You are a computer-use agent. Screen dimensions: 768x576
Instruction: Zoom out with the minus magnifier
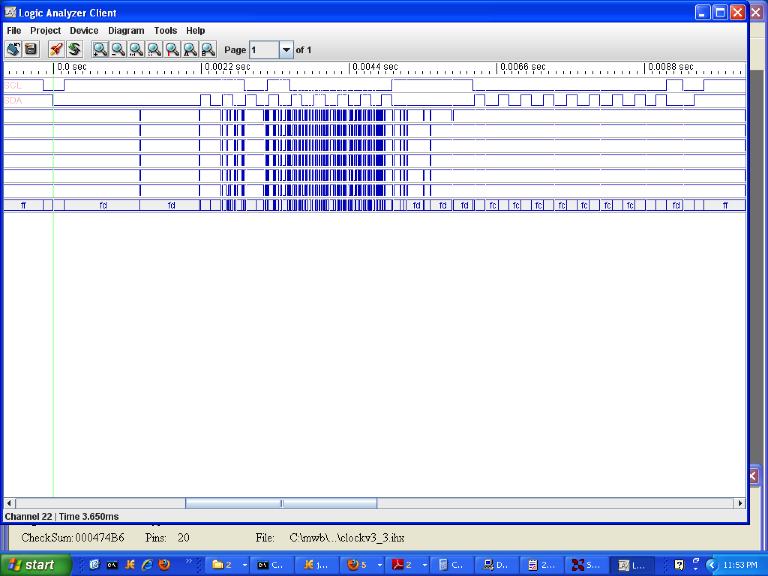point(118,49)
